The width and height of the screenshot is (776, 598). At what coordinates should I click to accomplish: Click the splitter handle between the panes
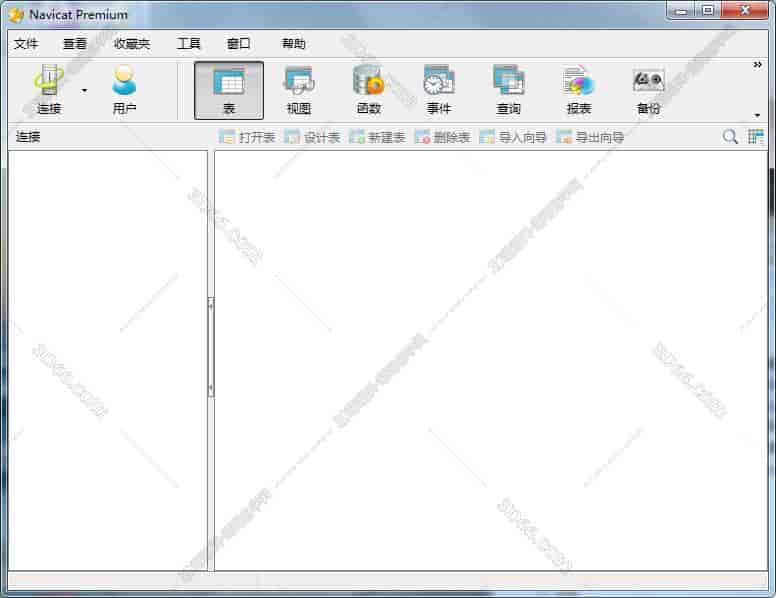211,347
